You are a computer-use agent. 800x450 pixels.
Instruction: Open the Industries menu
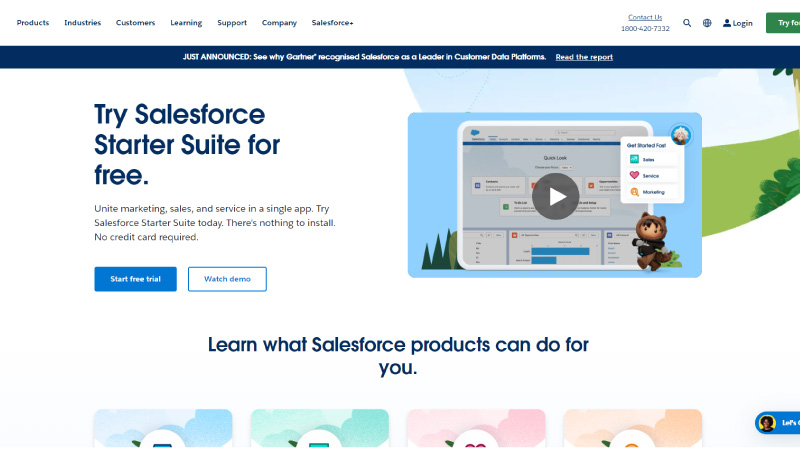pos(83,23)
